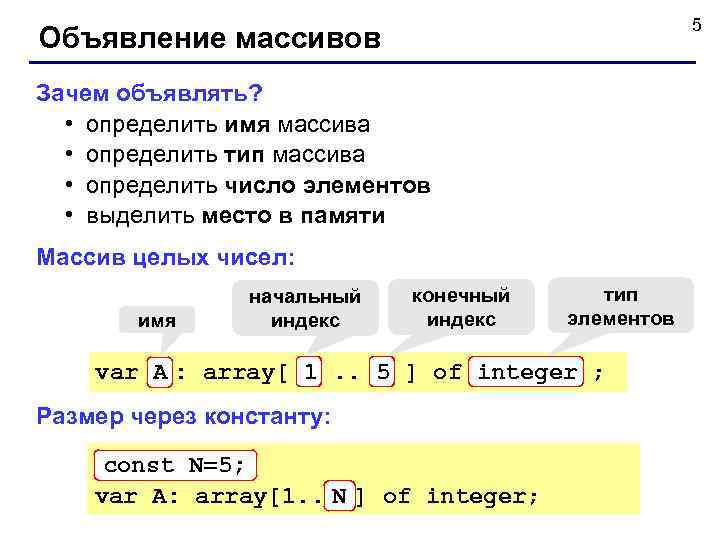Click the 'конечный индекс' callout

point(461,307)
